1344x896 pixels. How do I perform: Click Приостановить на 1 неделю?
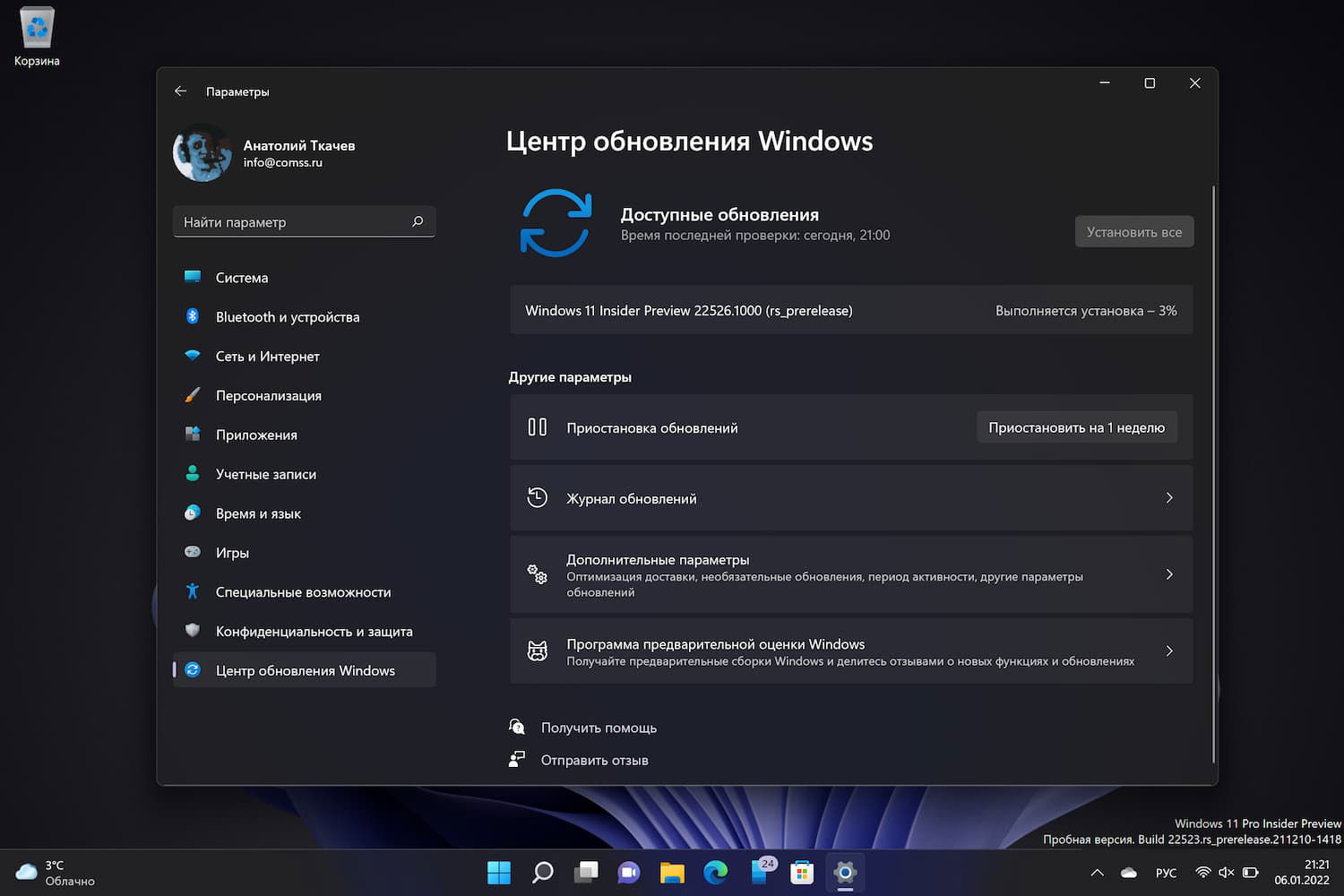point(1077,427)
